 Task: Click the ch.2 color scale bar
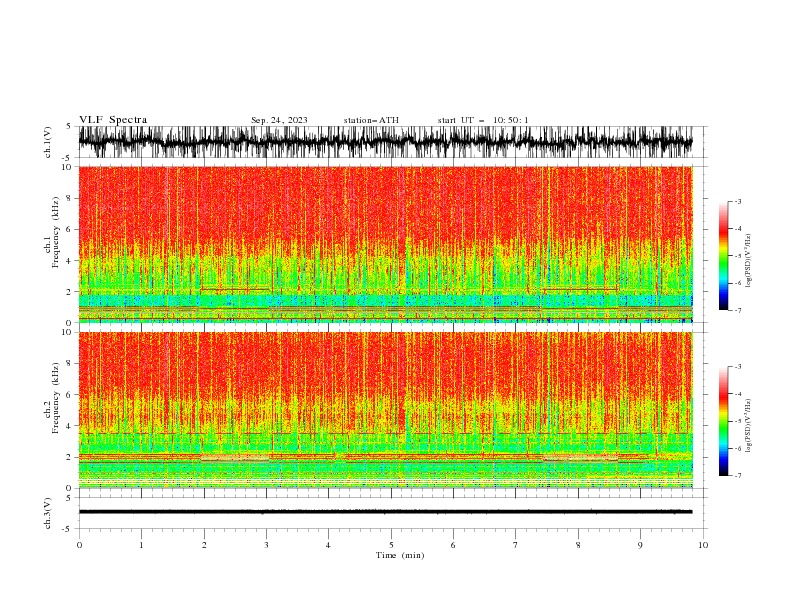pyautogui.click(x=723, y=421)
